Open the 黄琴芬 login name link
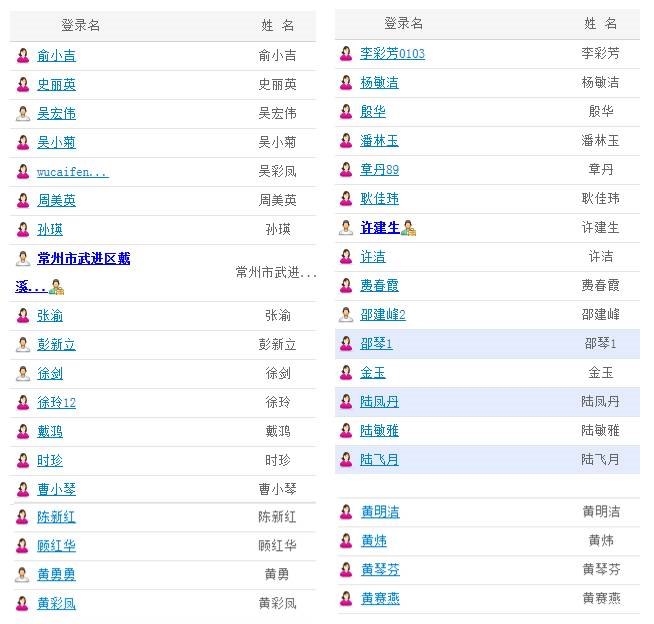Screen dimensions: 654x624 point(380,569)
